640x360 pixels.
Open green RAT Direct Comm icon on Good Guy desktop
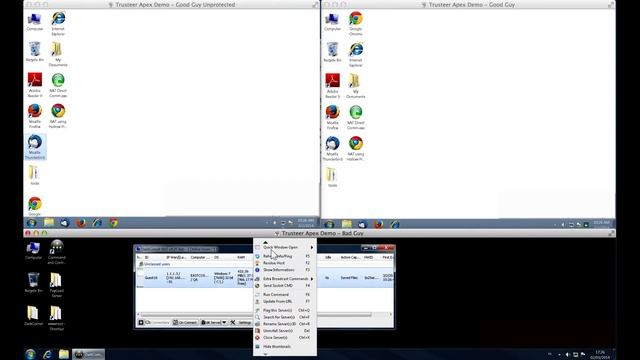tap(356, 117)
